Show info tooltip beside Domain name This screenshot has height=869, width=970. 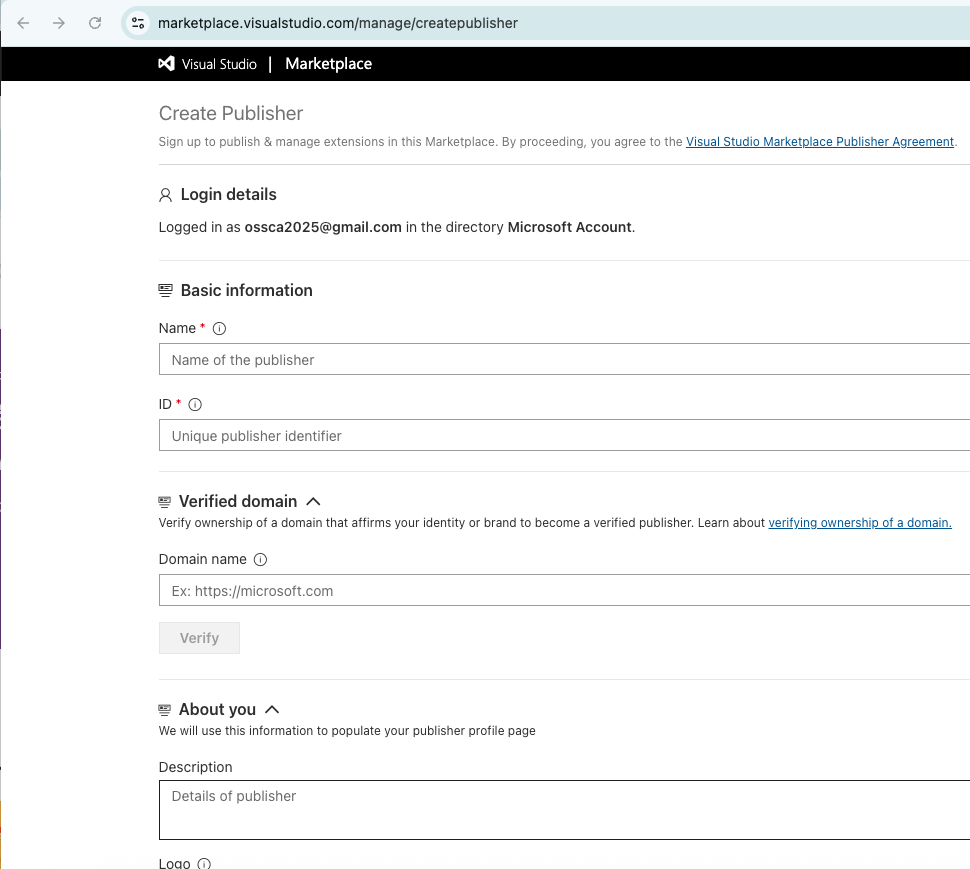[x=260, y=560]
